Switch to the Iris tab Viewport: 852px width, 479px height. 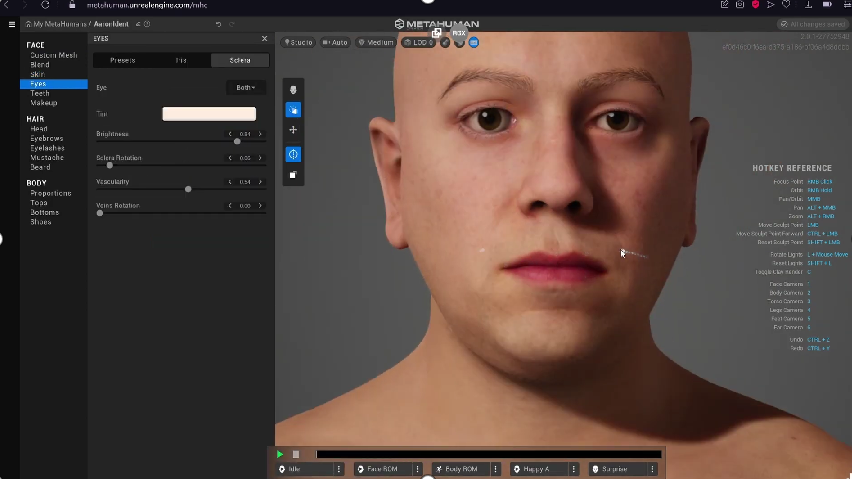[181, 61]
